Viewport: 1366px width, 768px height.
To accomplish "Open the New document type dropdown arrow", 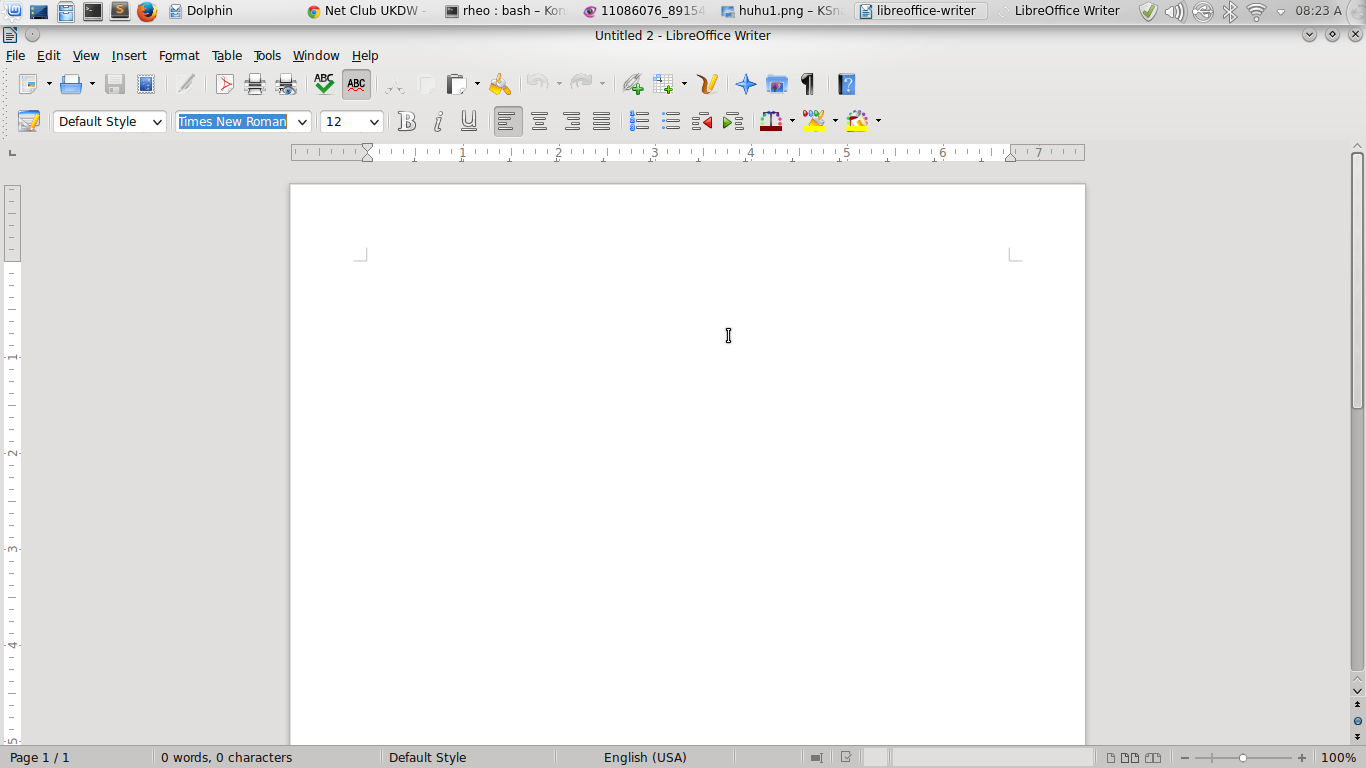I will pos(49,84).
